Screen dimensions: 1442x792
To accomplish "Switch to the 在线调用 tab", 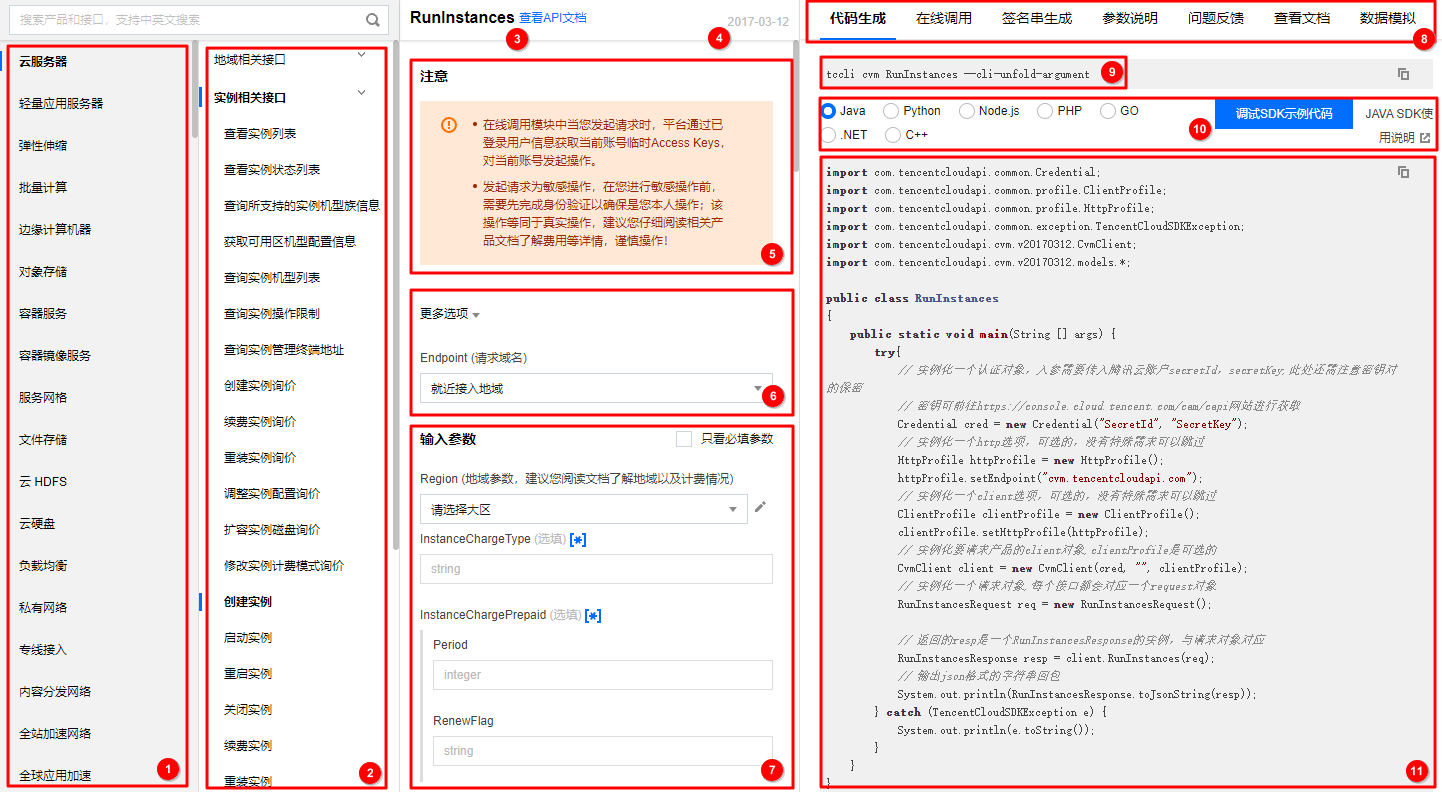I will 942,17.
